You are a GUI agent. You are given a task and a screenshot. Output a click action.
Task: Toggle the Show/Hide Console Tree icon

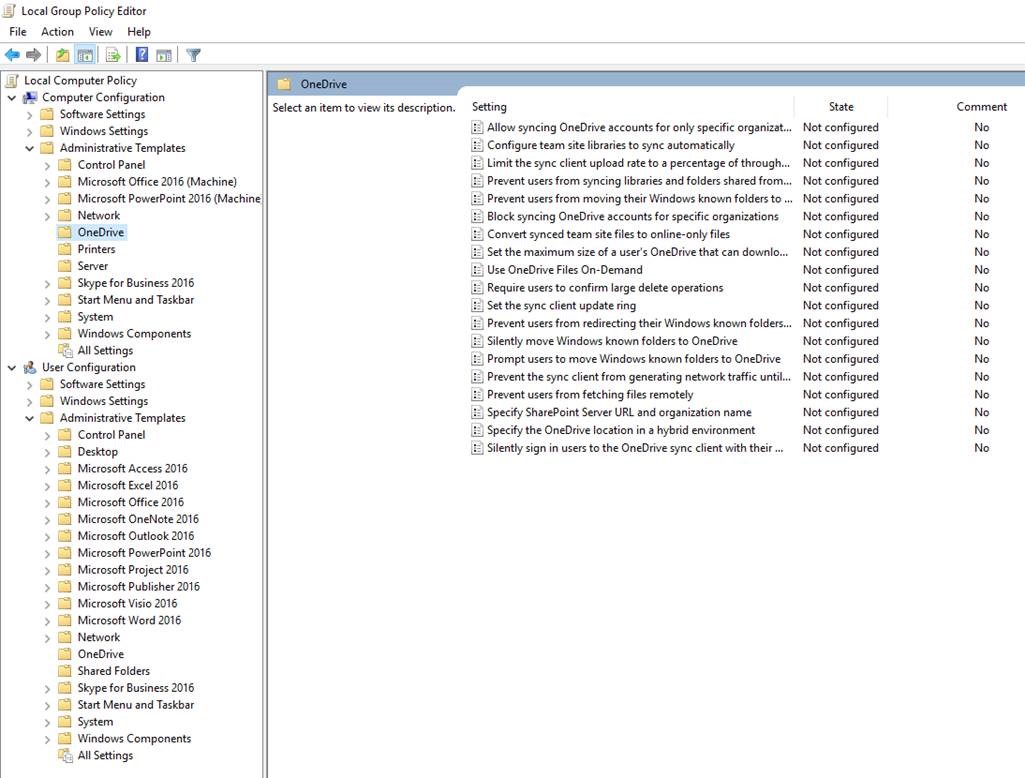coord(85,55)
